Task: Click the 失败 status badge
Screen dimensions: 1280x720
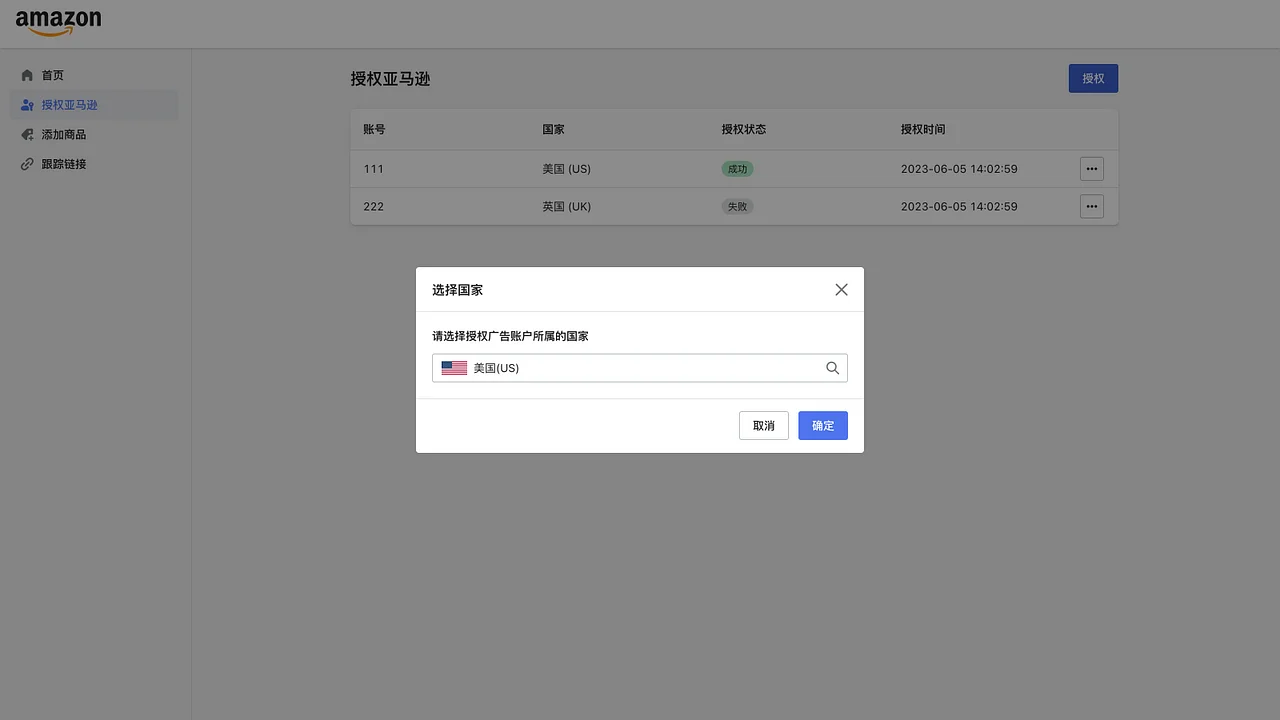Action: pos(737,206)
